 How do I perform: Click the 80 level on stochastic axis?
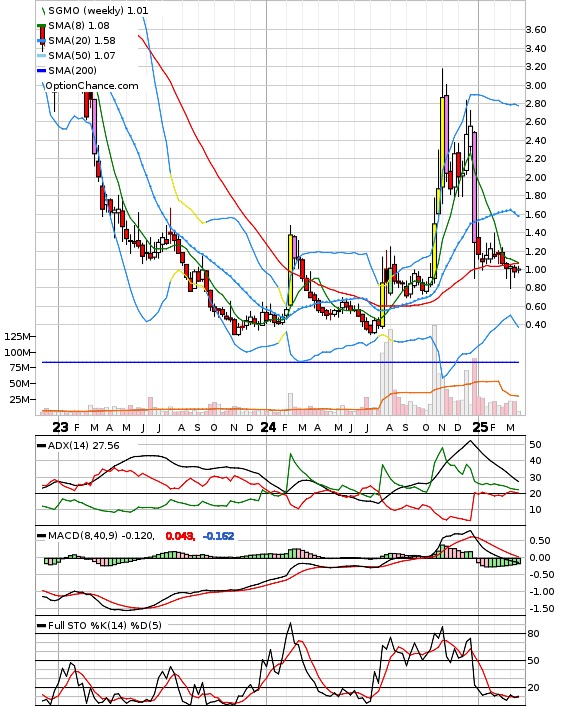pyautogui.click(x=534, y=634)
